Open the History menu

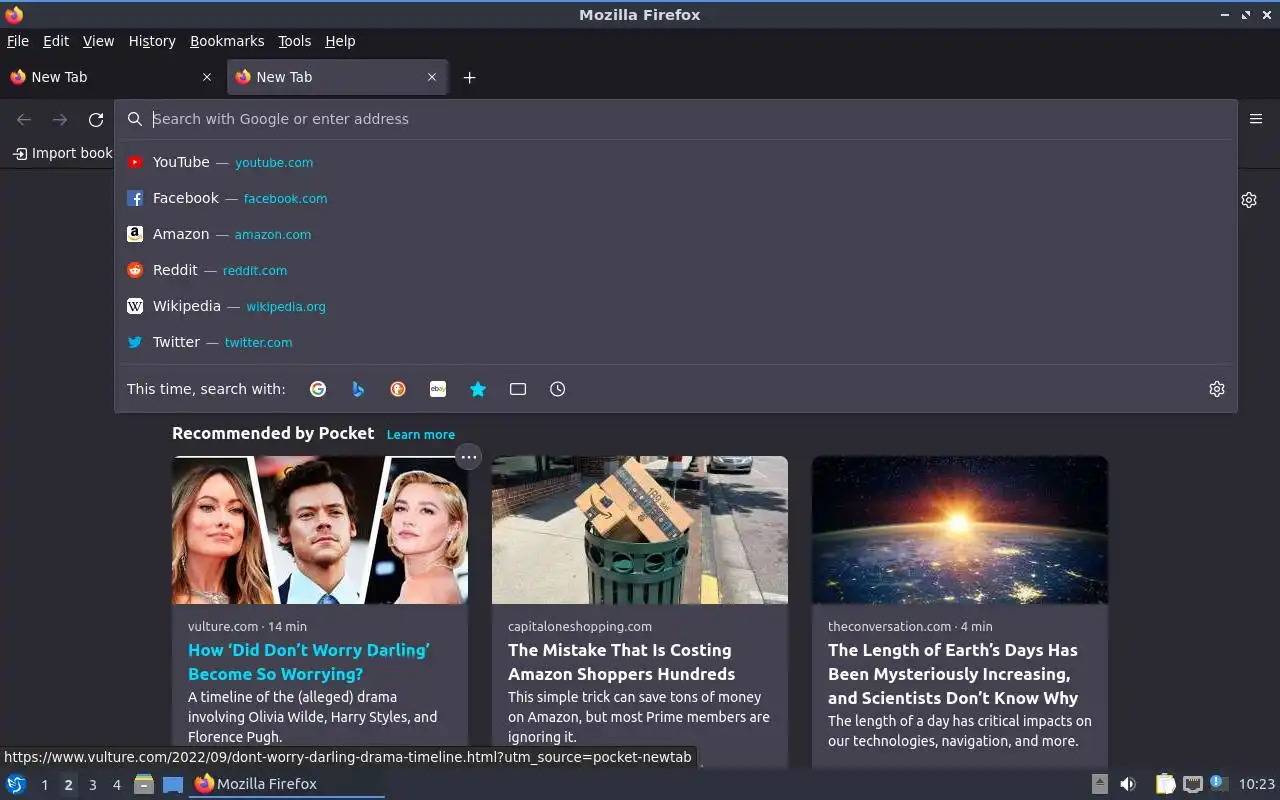coord(152,41)
